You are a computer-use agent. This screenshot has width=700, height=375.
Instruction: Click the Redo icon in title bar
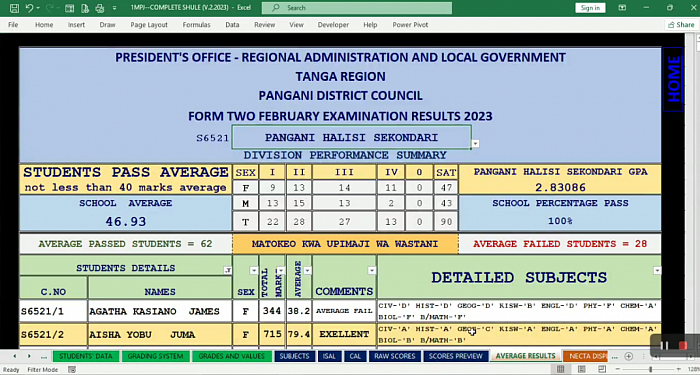(49, 8)
